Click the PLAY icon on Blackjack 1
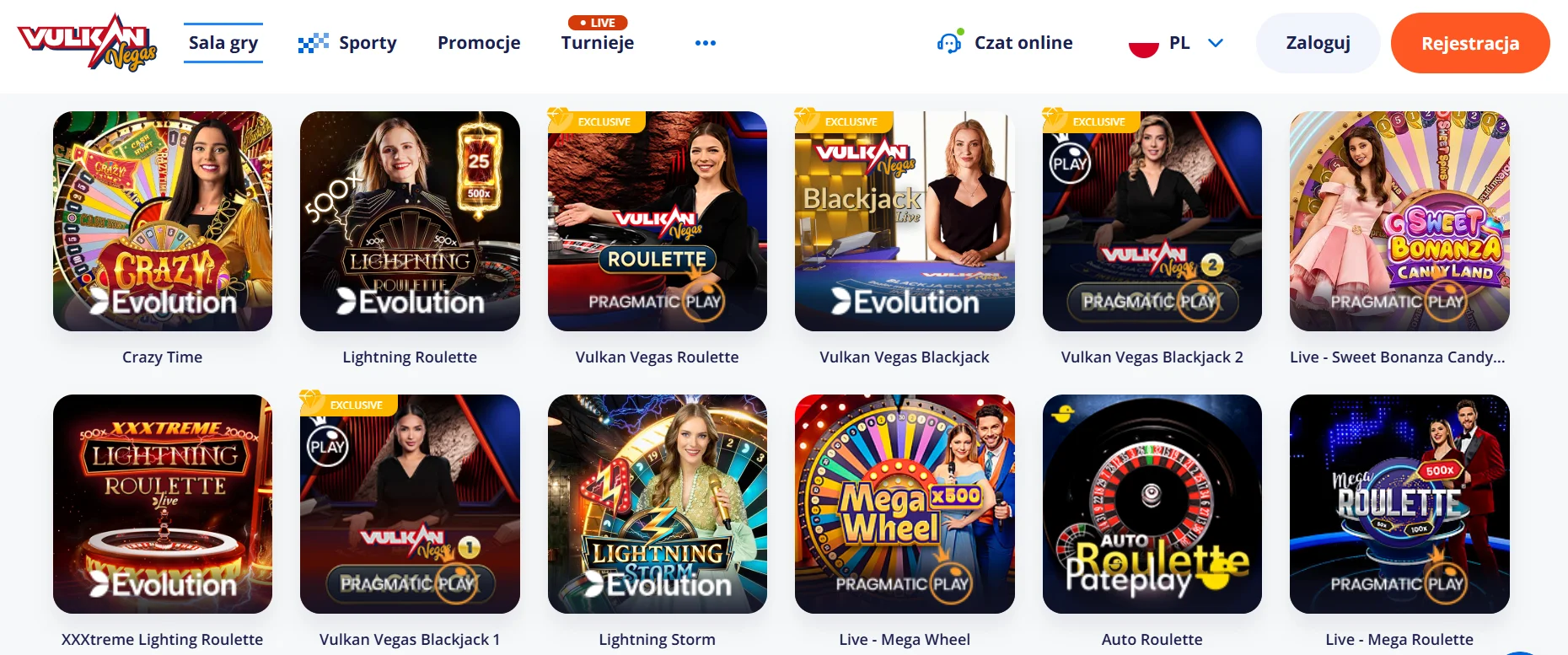 (327, 447)
